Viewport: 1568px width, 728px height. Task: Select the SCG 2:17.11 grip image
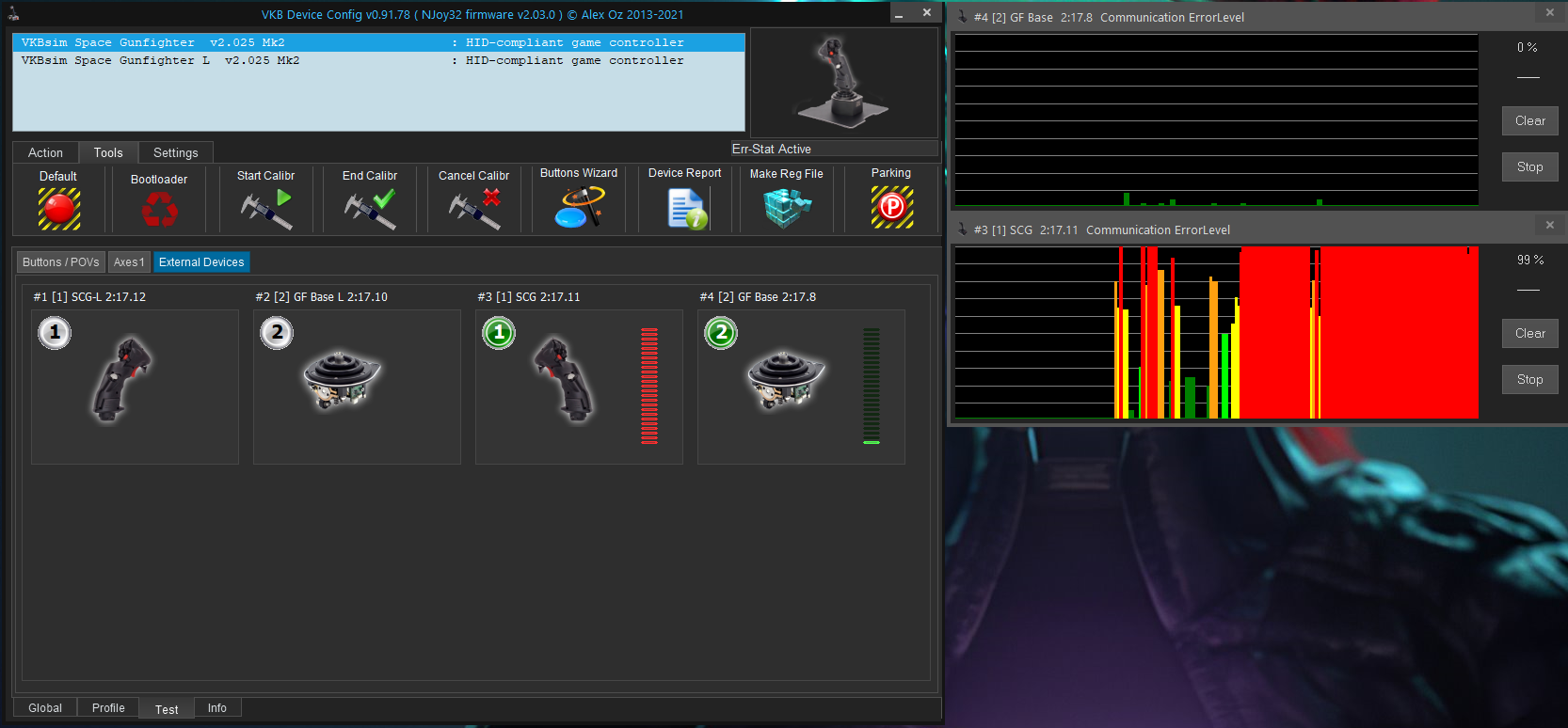[x=565, y=379]
